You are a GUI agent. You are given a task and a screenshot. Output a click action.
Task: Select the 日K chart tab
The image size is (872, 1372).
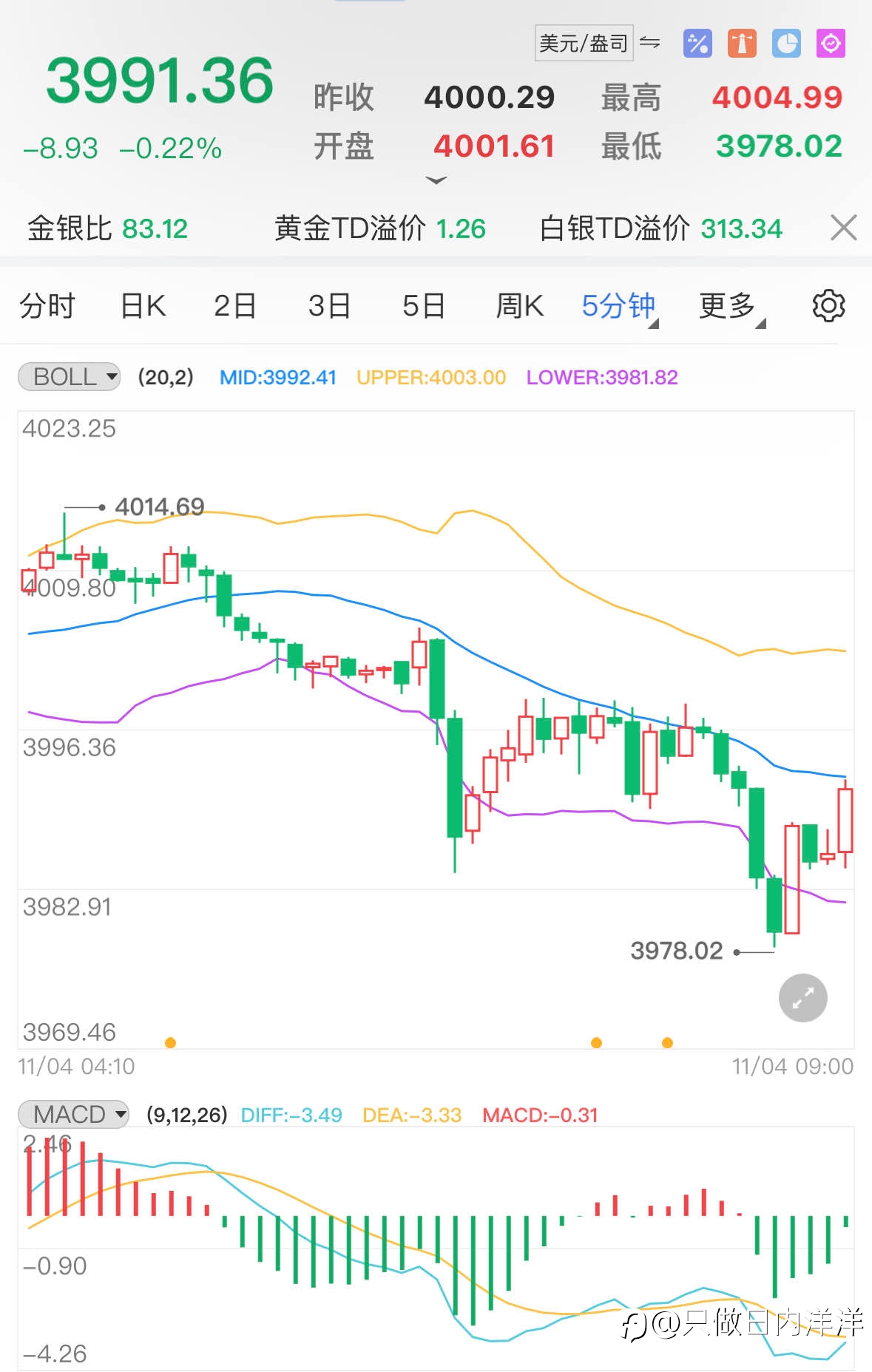point(143,306)
